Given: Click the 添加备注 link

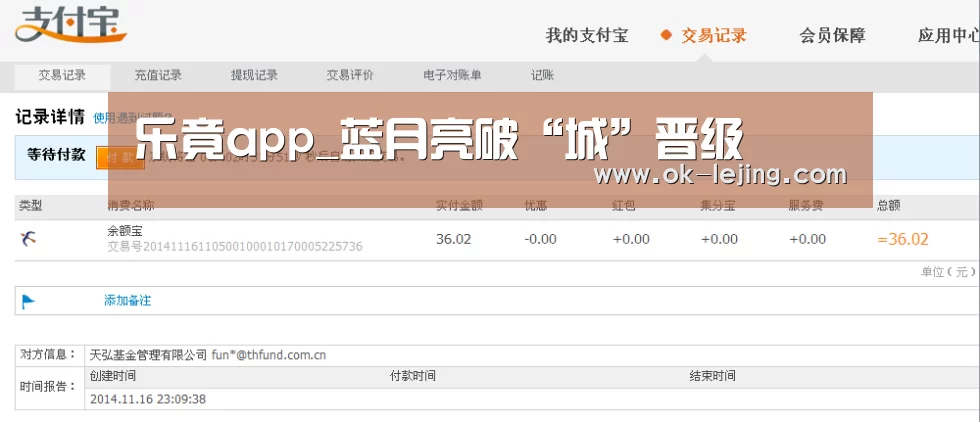Looking at the screenshot, I should coord(128,301).
